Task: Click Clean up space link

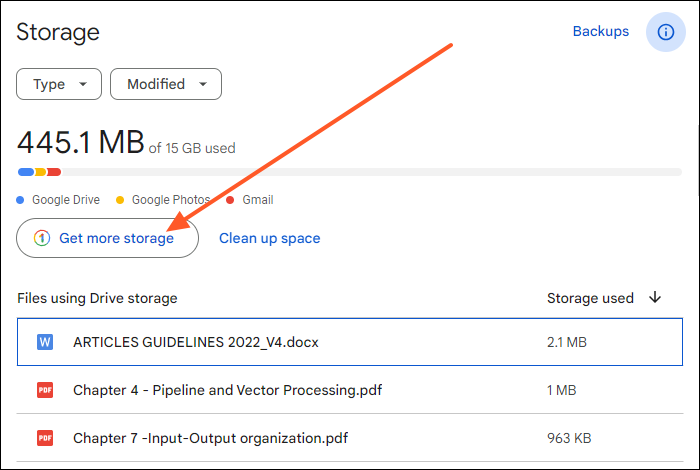Action: (269, 238)
